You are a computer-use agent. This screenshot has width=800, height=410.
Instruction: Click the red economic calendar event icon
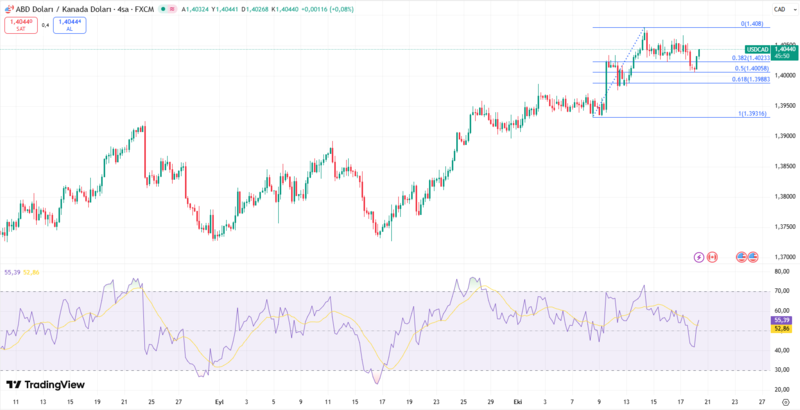(x=712, y=257)
